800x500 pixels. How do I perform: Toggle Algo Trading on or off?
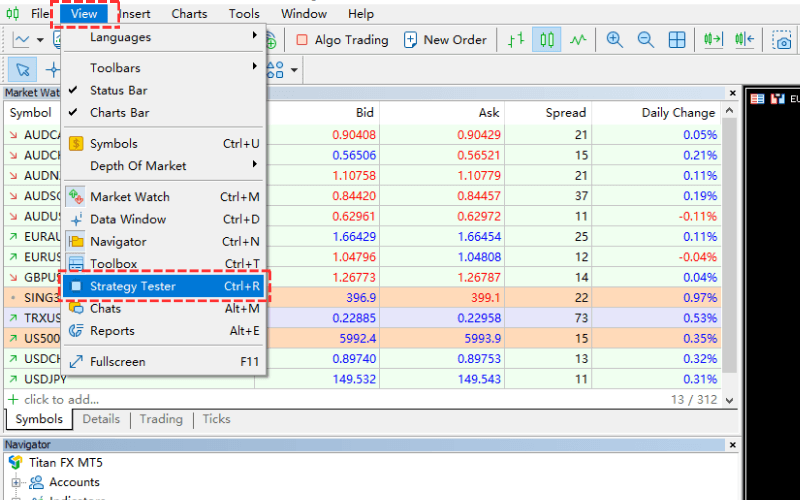coord(341,40)
